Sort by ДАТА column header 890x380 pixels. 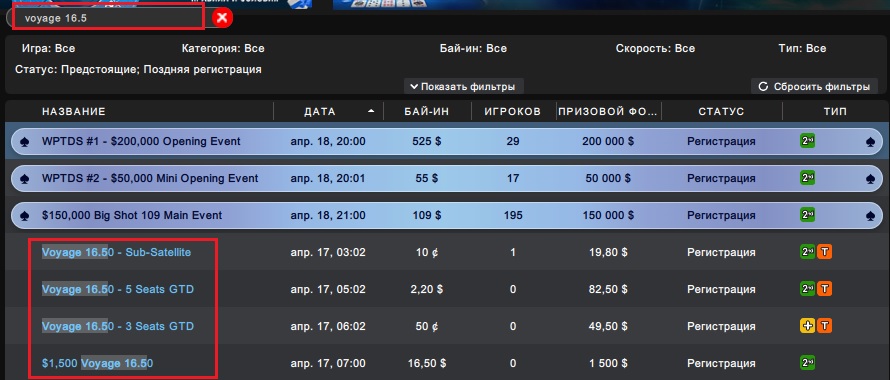click(x=320, y=112)
